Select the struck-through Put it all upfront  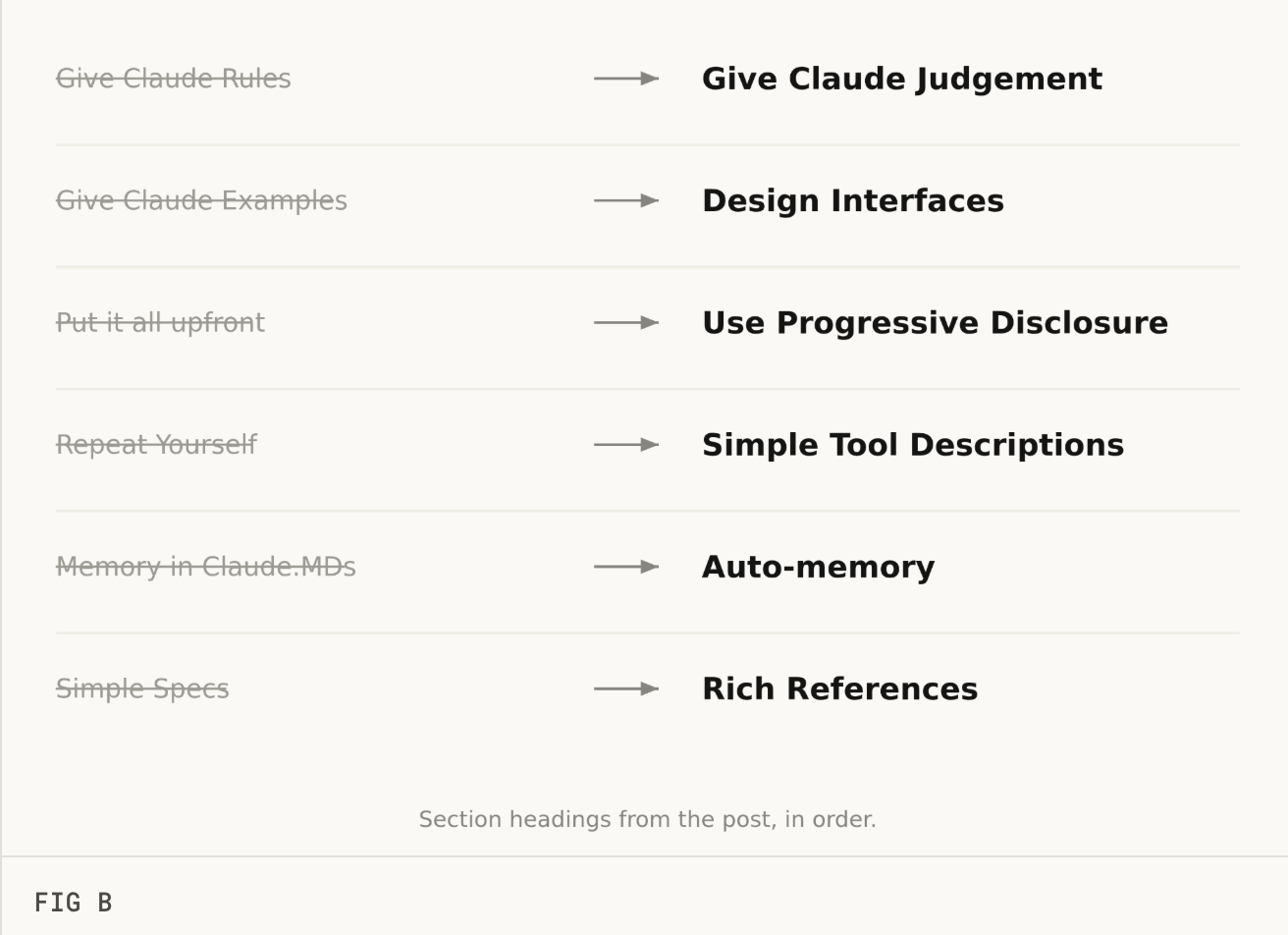coord(160,323)
